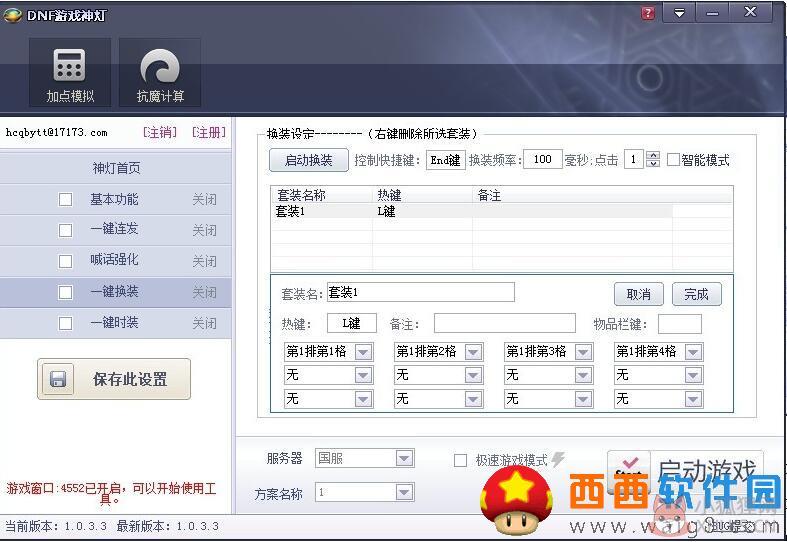Click the account hcqbytt@17173.com text

coord(56,132)
